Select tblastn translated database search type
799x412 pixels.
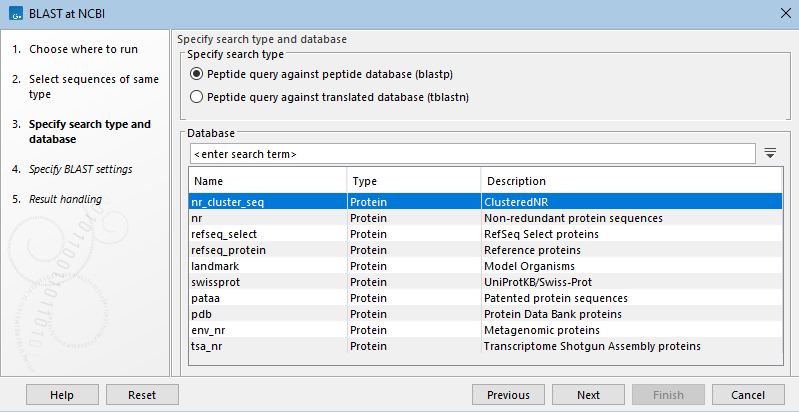(197, 97)
